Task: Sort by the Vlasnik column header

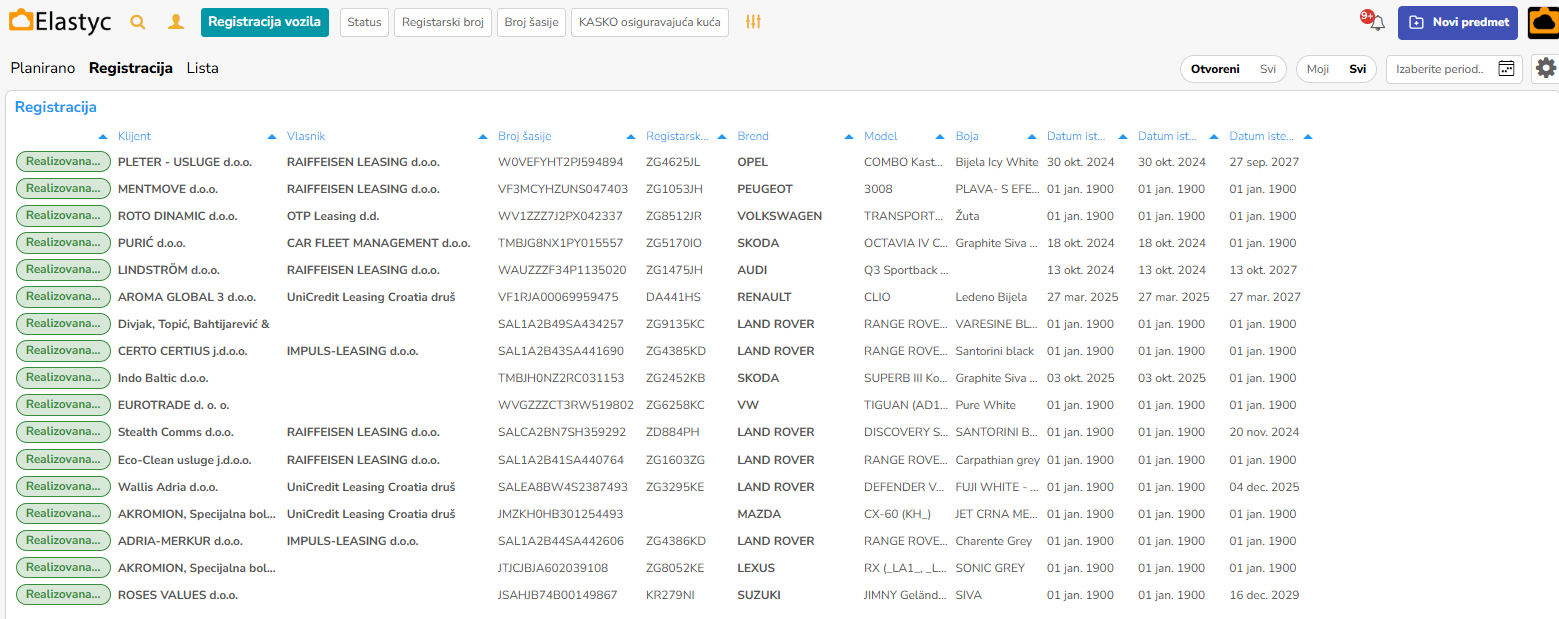Action: point(306,136)
